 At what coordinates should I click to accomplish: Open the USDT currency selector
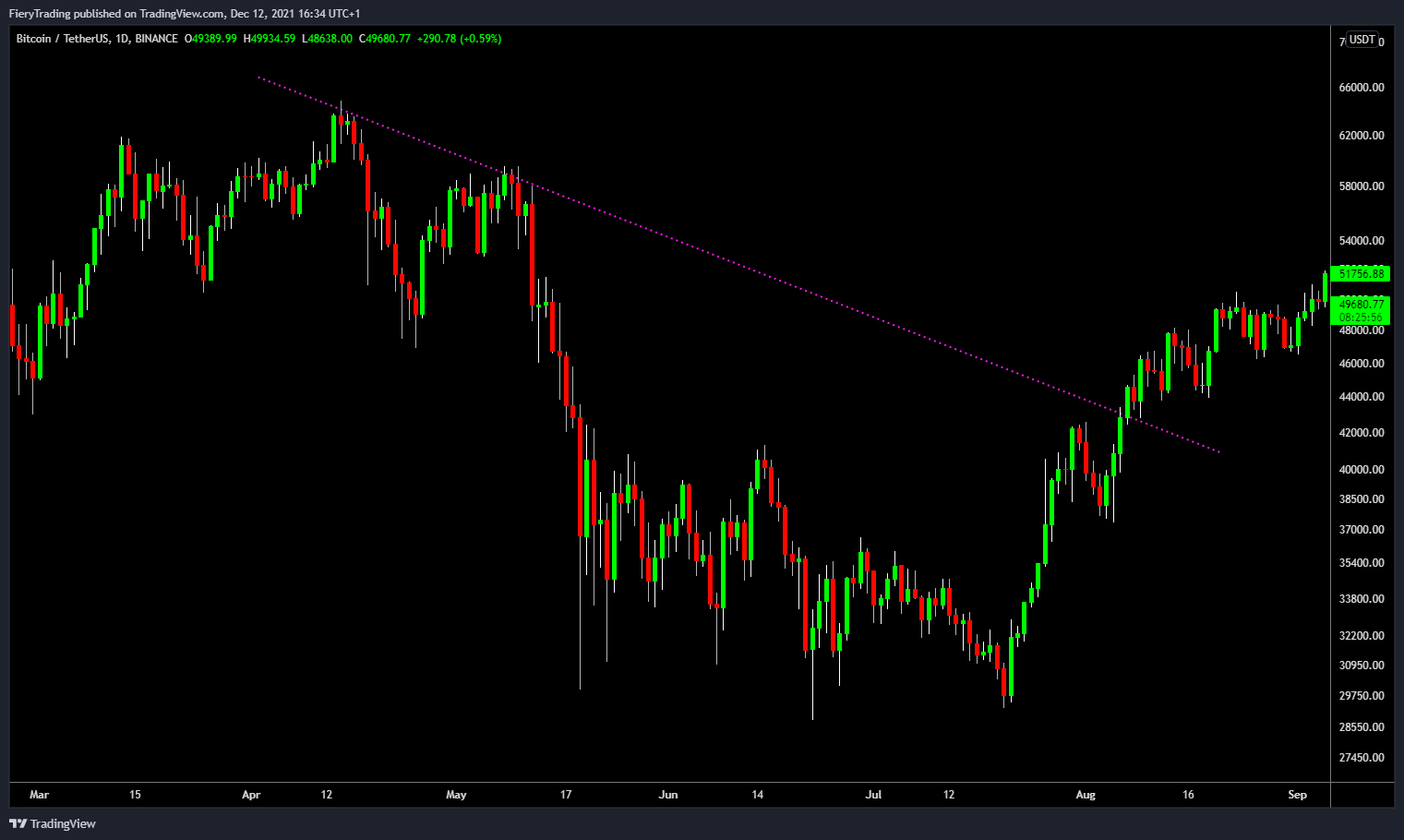pyautogui.click(x=1362, y=40)
